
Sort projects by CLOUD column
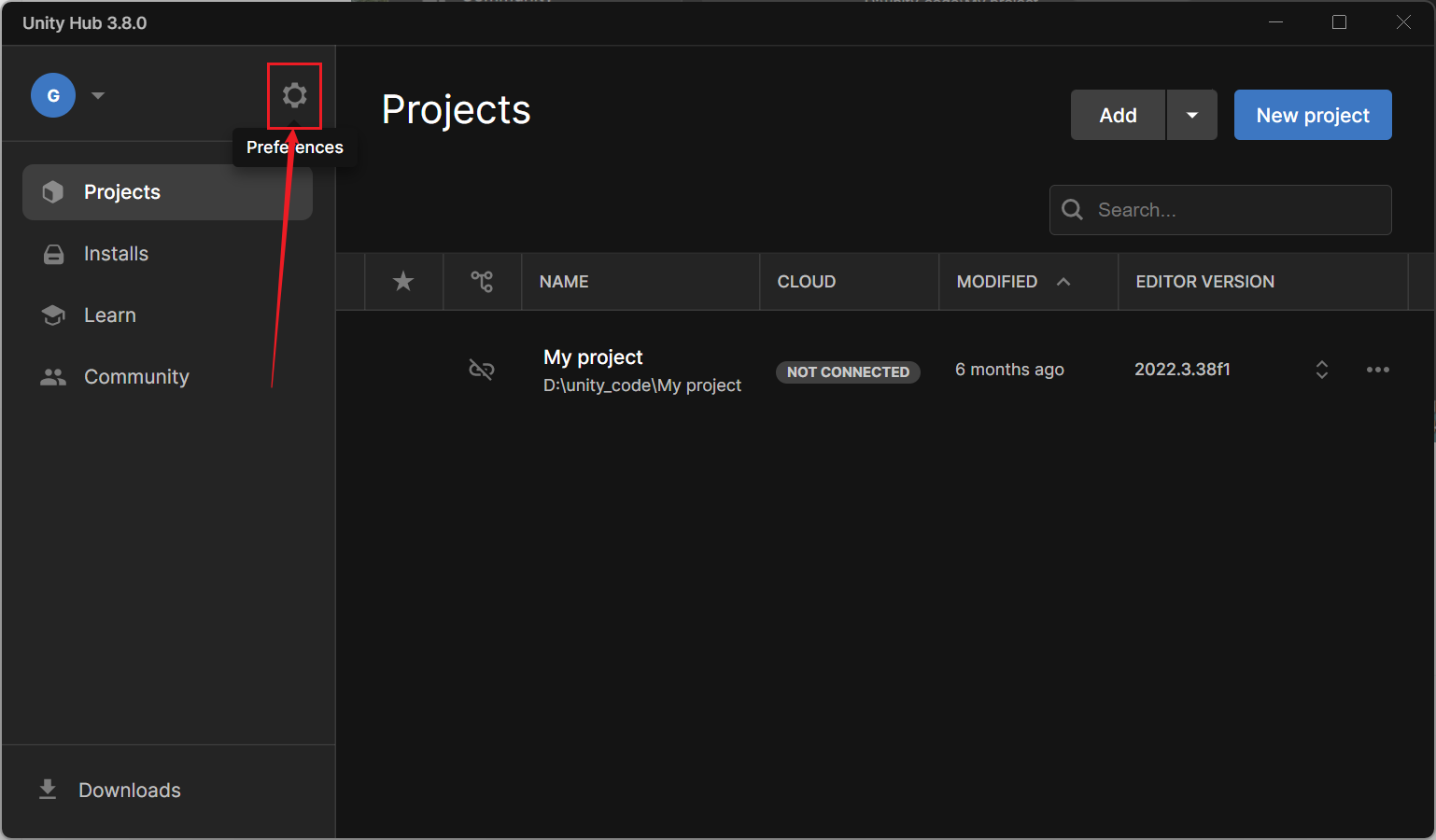(x=807, y=282)
